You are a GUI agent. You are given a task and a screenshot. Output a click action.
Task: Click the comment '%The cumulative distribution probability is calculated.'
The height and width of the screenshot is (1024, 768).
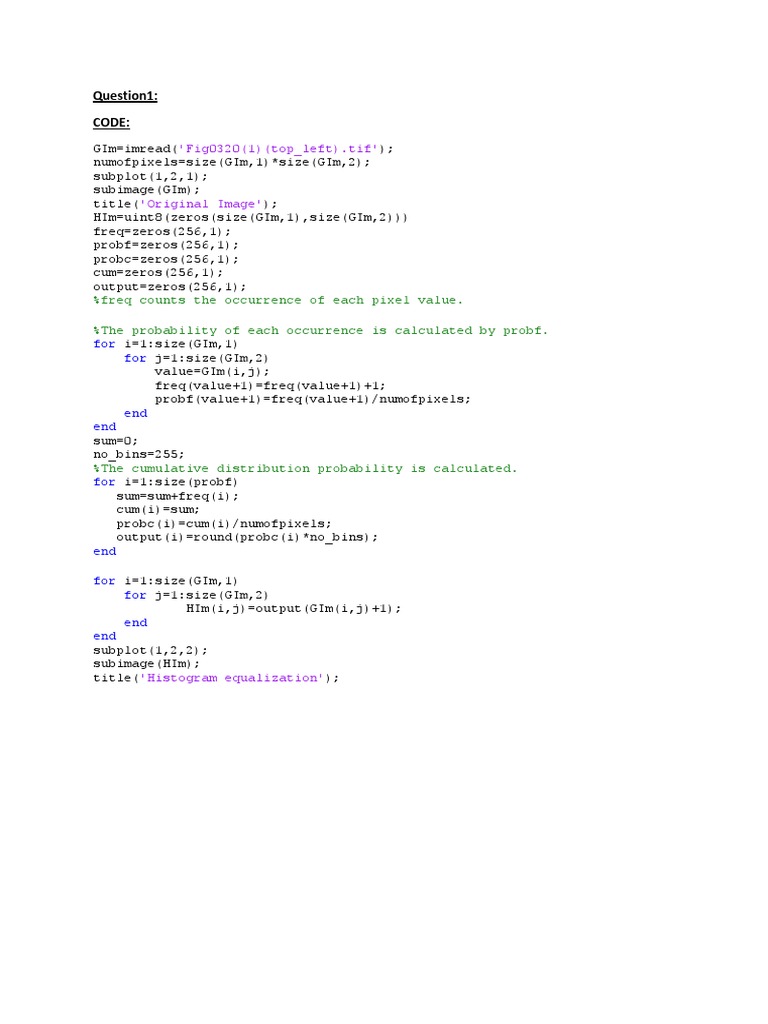[305, 468]
